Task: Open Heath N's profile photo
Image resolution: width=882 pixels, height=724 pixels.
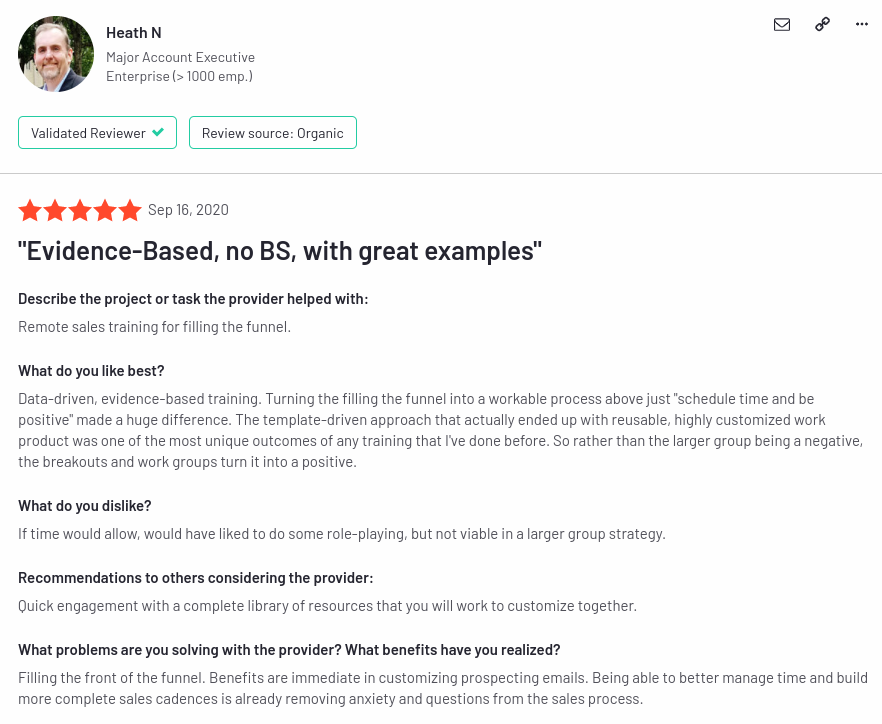Action: [x=56, y=54]
